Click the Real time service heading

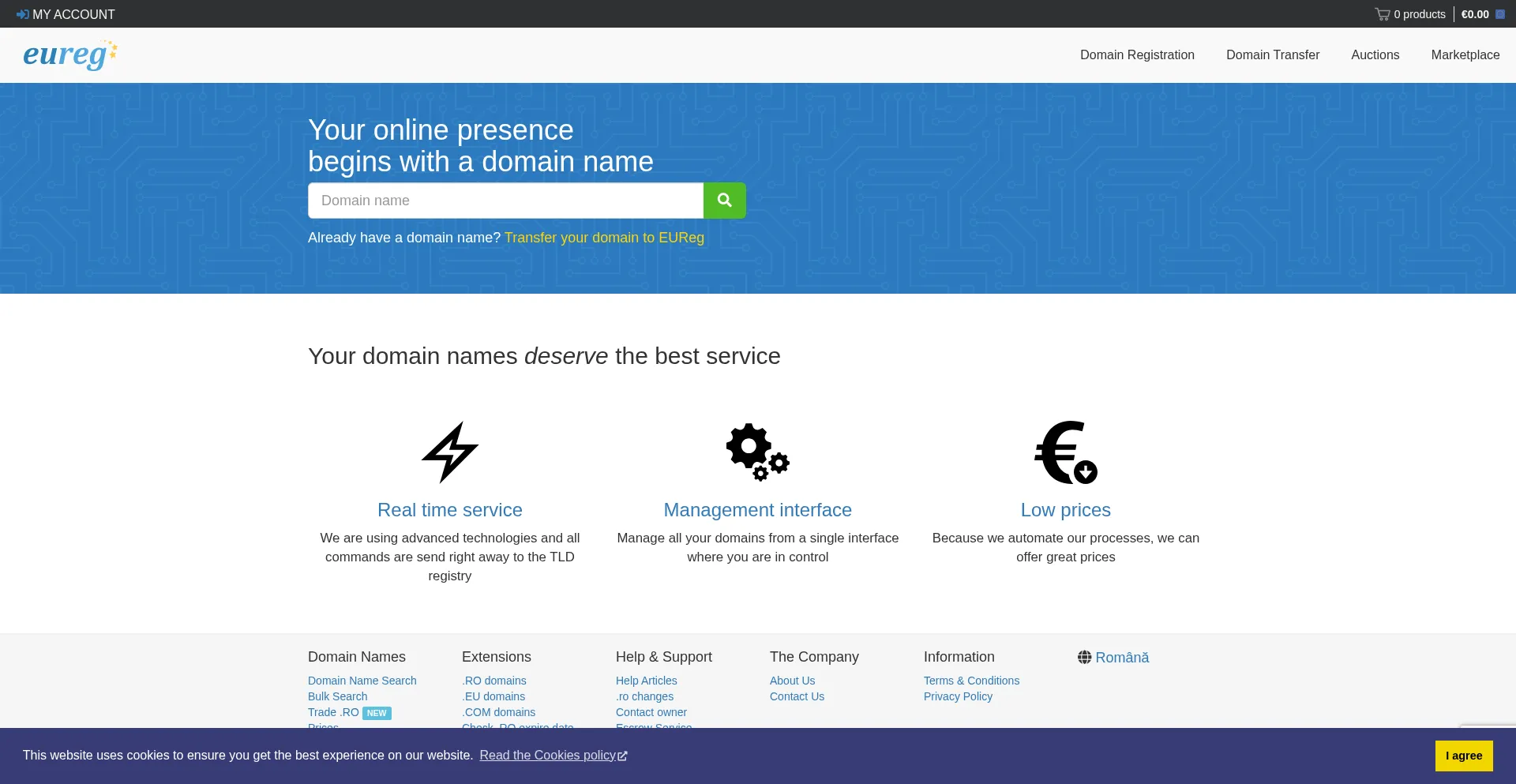point(450,510)
